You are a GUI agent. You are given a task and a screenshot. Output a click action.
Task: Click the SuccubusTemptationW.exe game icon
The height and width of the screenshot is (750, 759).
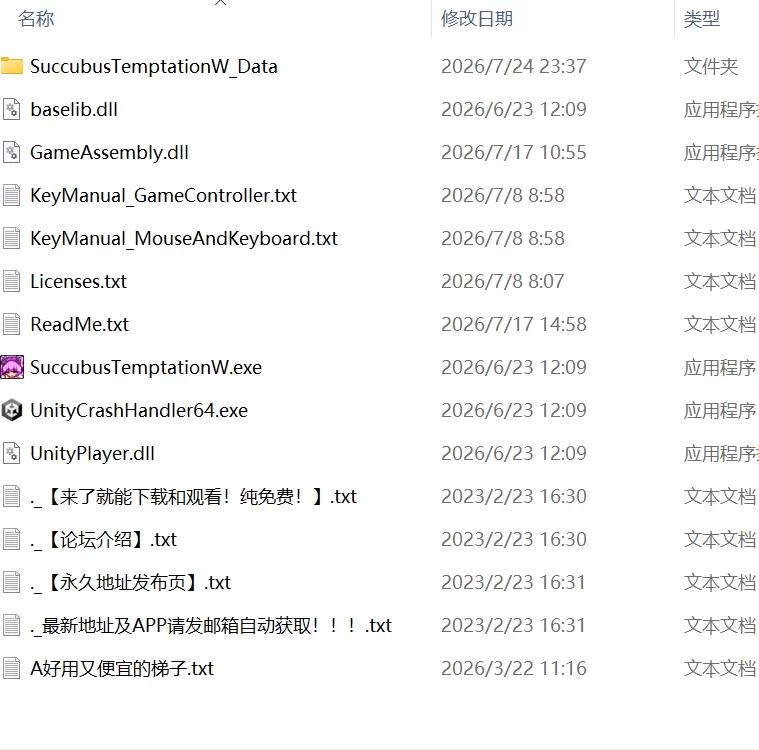click(12, 367)
